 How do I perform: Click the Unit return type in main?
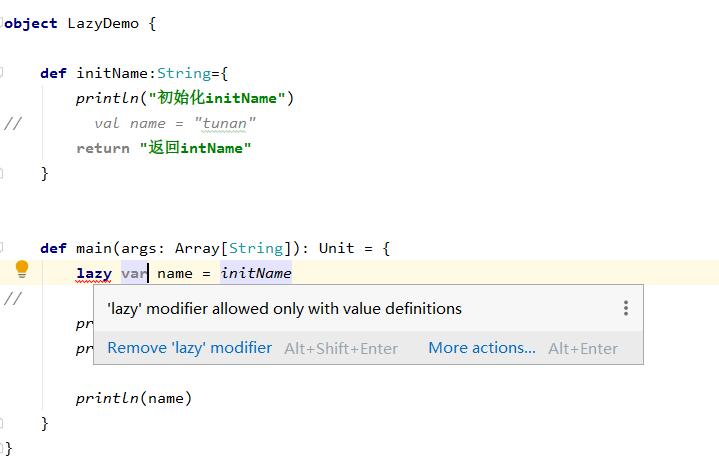click(335, 248)
